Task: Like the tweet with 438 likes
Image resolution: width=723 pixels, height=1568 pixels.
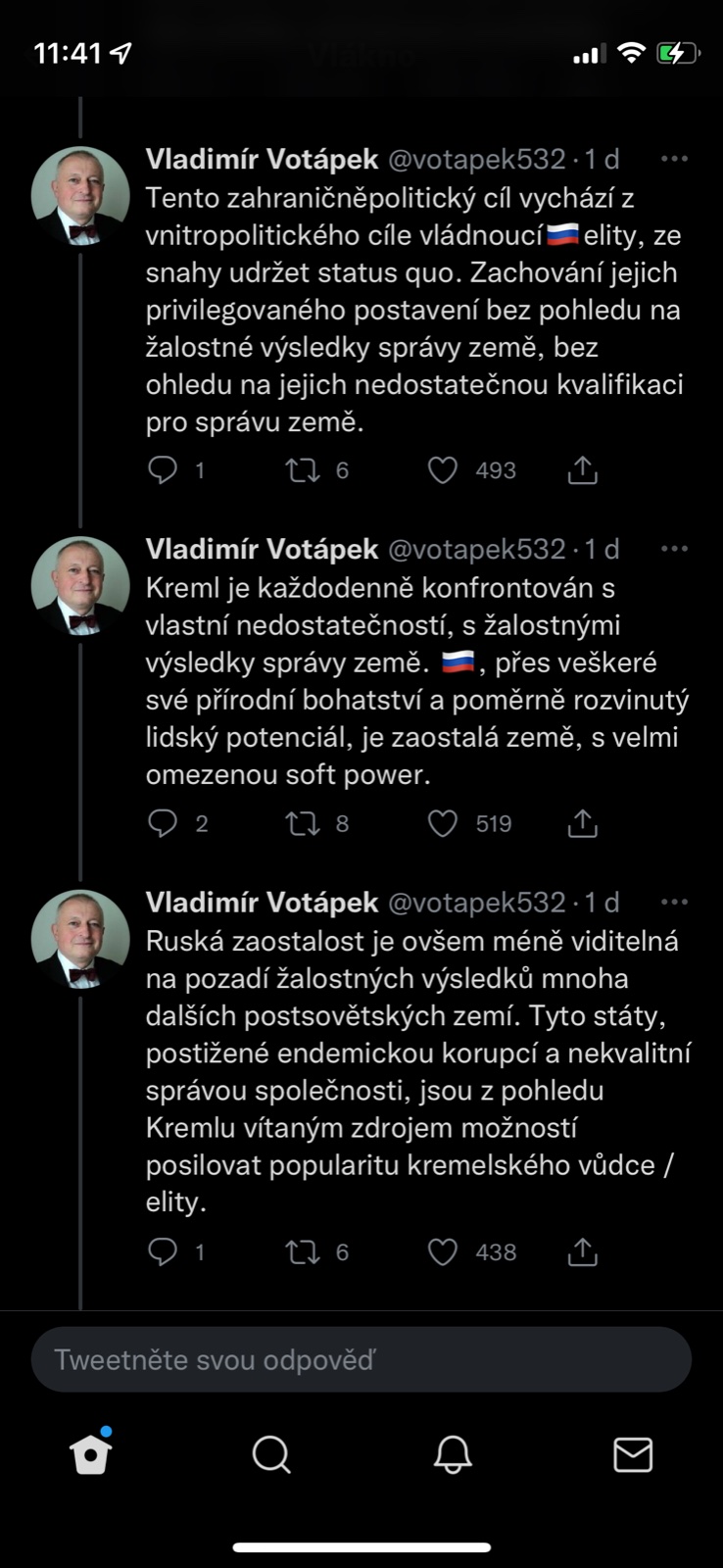Action: coord(443,1251)
